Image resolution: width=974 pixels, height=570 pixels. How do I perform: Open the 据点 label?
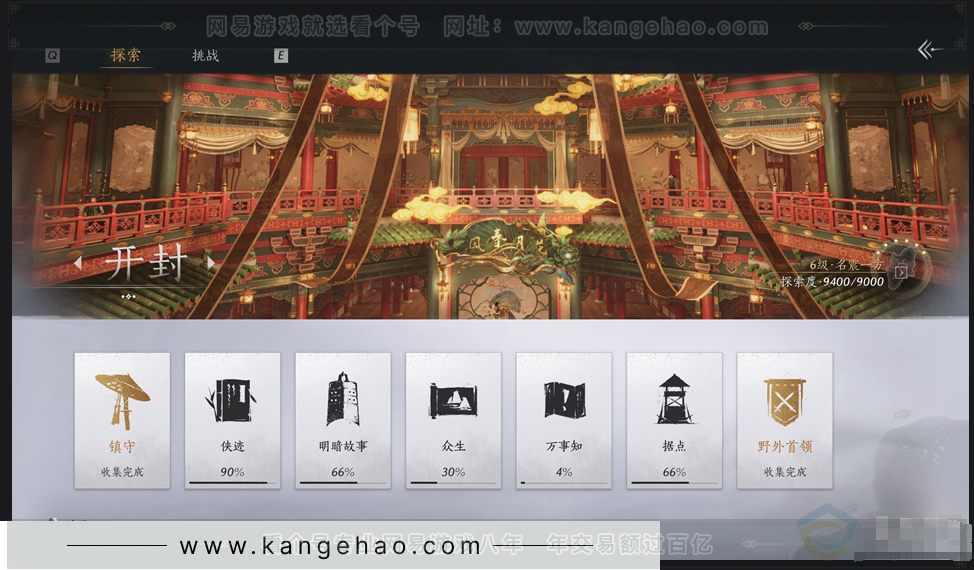675,446
